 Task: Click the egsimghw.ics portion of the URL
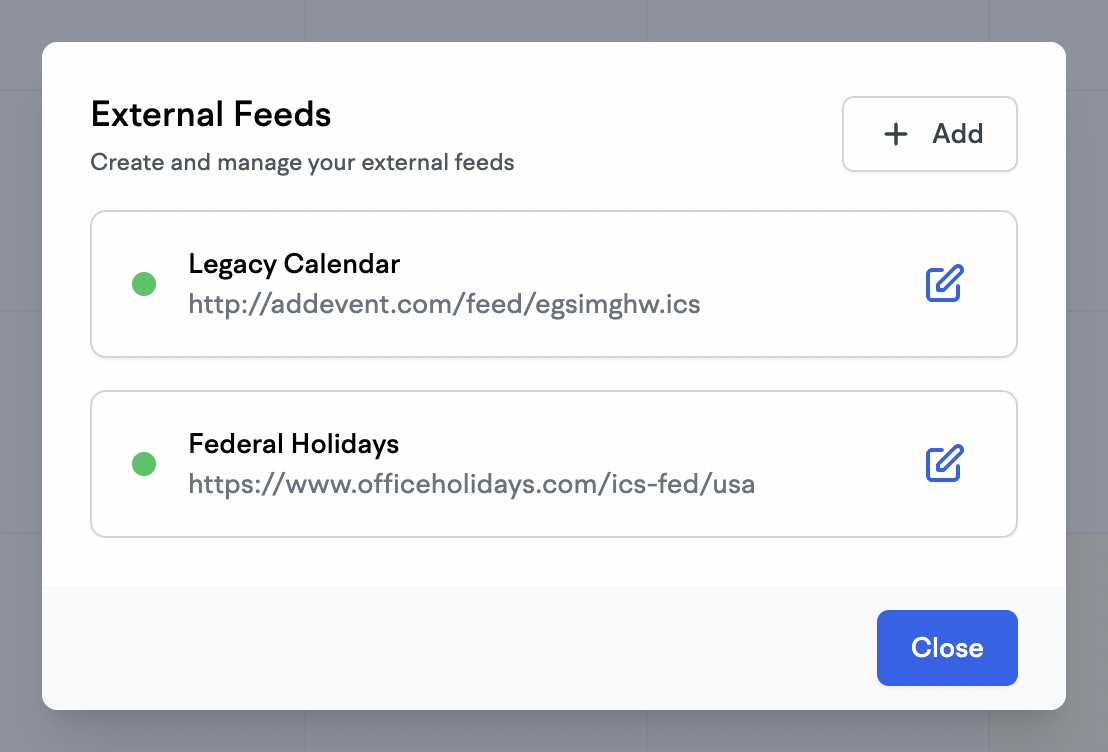tap(618, 305)
